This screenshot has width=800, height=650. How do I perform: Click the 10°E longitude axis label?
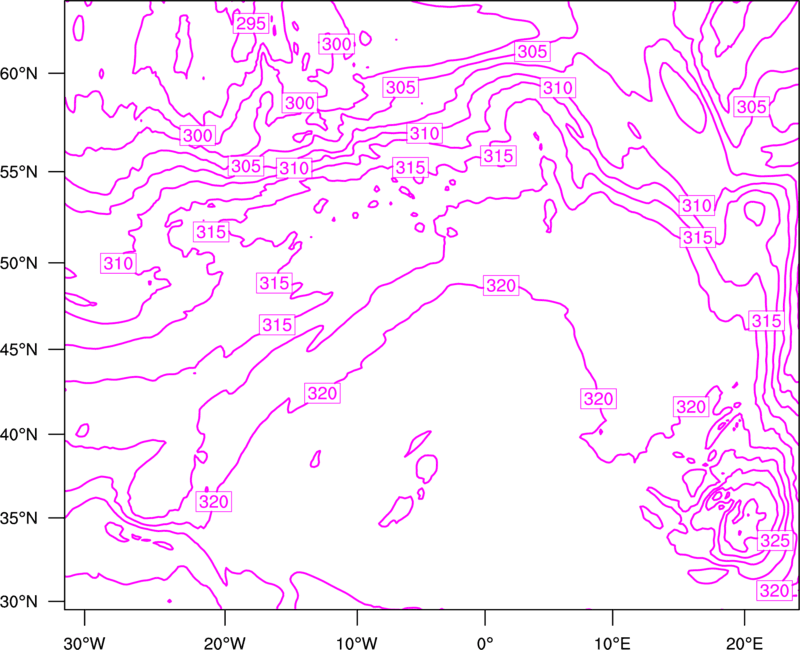[612, 643]
